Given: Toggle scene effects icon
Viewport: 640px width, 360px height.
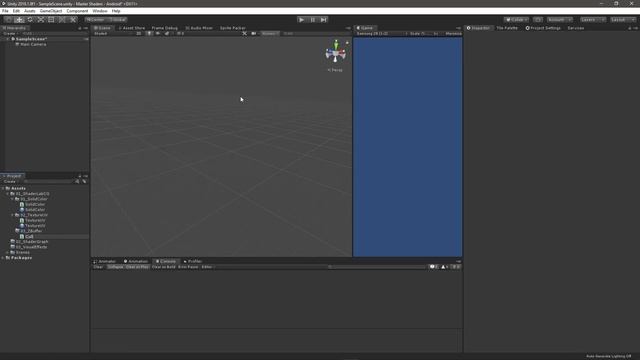Looking at the screenshot, I should pos(167,33).
